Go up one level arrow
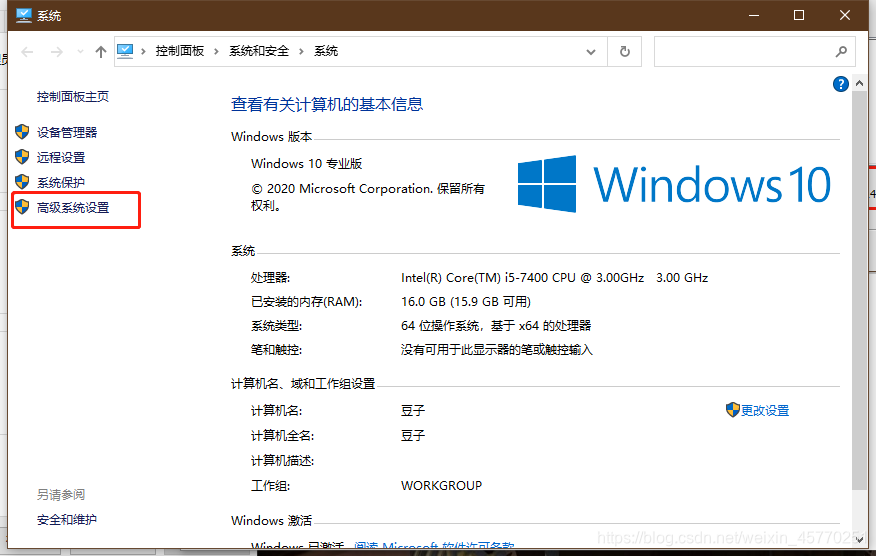This screenshot has height=556, width=876. pyautogui.click(x=101, y=52)
